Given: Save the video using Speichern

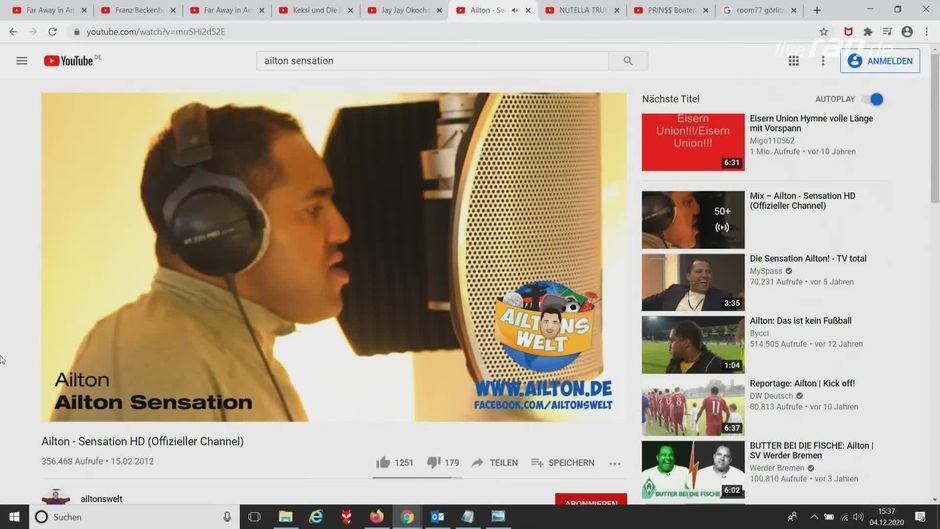Looking at the screenshot, I should click(562, 463).
